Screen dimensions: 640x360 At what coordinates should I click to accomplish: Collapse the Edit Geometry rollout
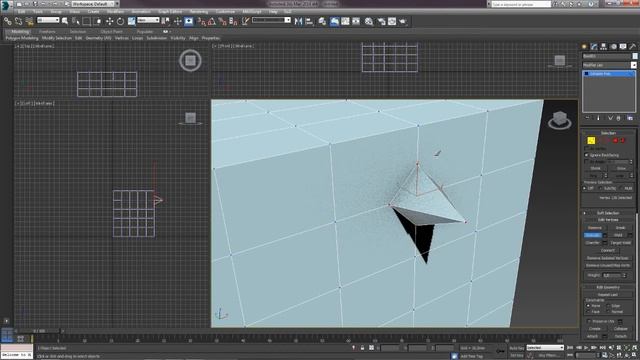608,287
